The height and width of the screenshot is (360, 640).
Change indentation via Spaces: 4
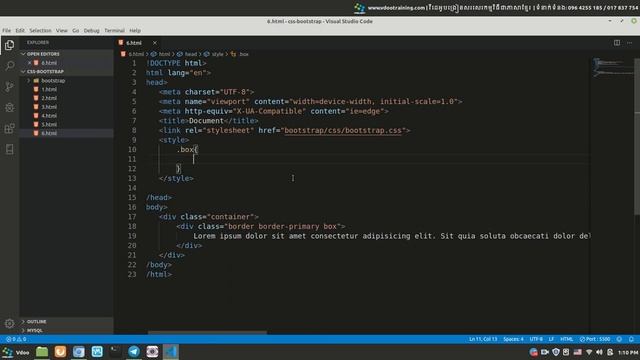pos(513,339)
